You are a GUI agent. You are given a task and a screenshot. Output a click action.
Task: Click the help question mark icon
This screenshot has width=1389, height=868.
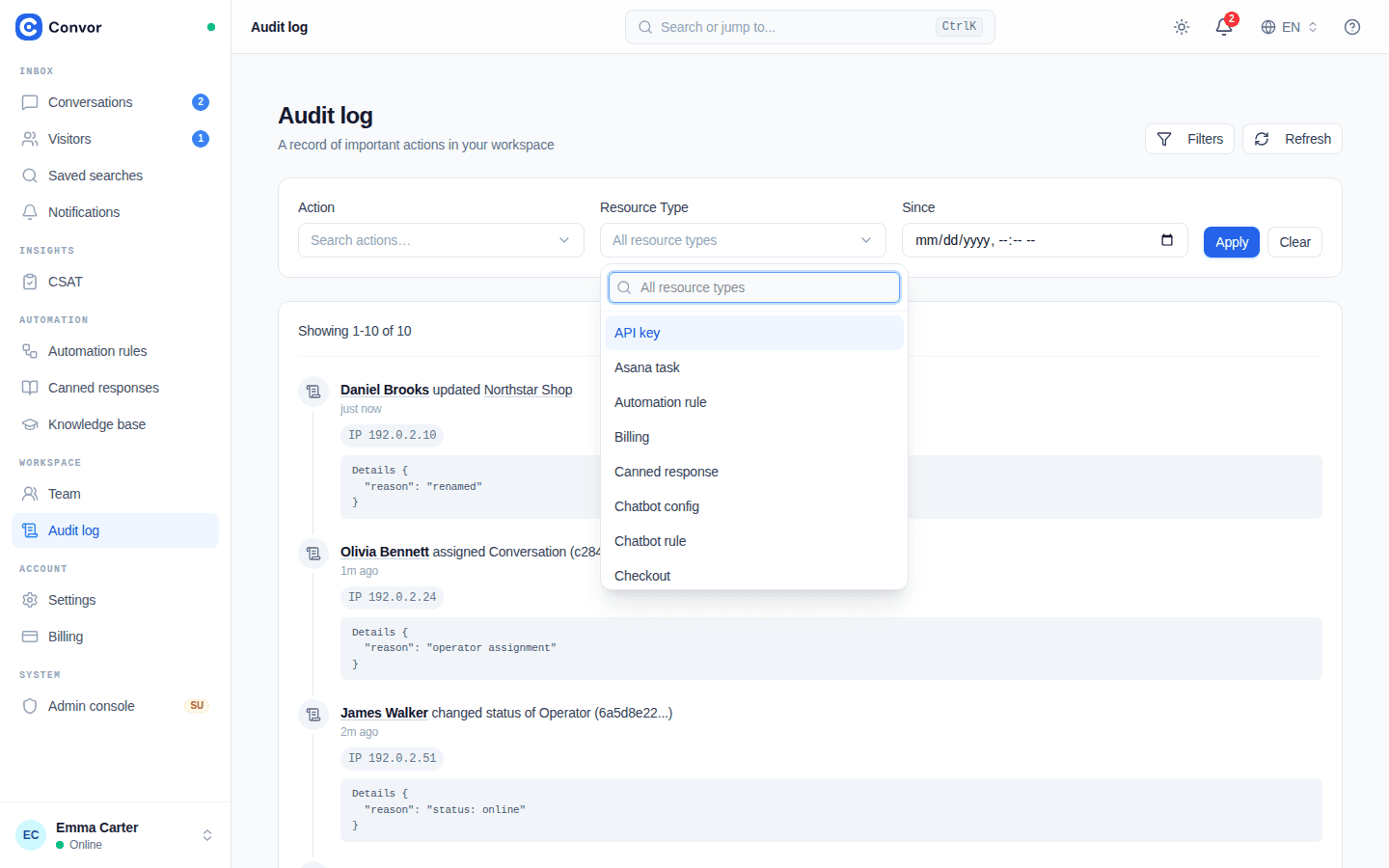tap(1352, 27)
